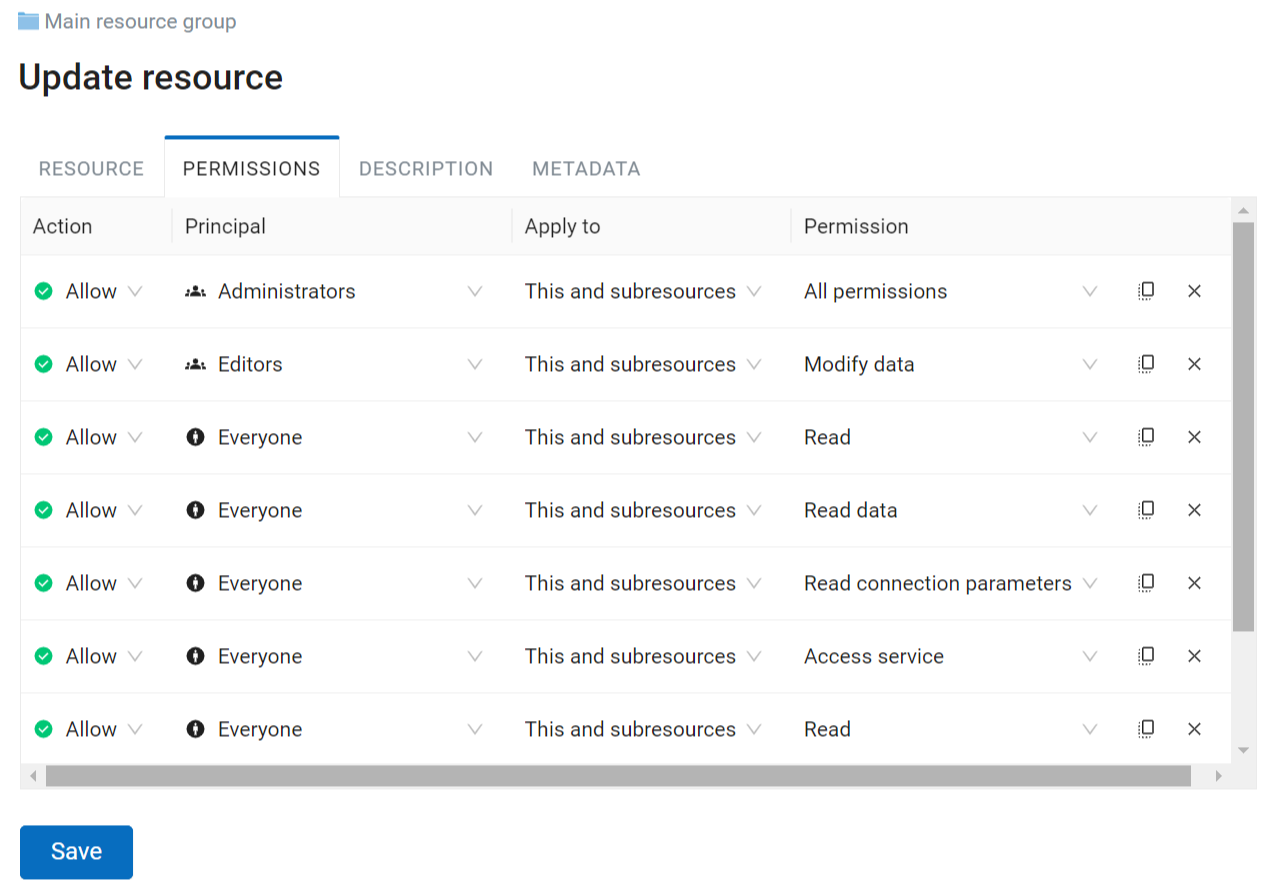1272x889 pixels.
Task: Click the group icon next to Administrators
Action: tap(196, 291)
